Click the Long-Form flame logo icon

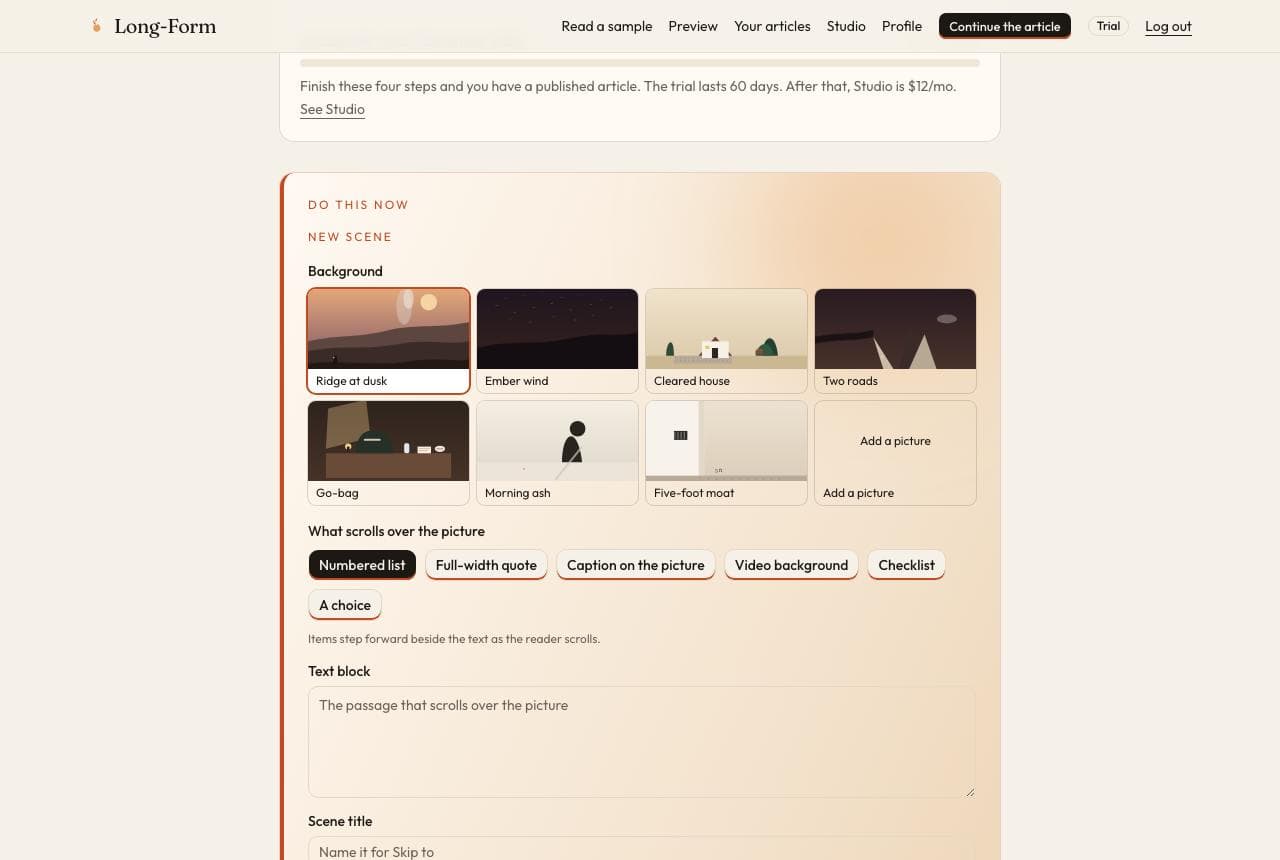click(97, 26)
